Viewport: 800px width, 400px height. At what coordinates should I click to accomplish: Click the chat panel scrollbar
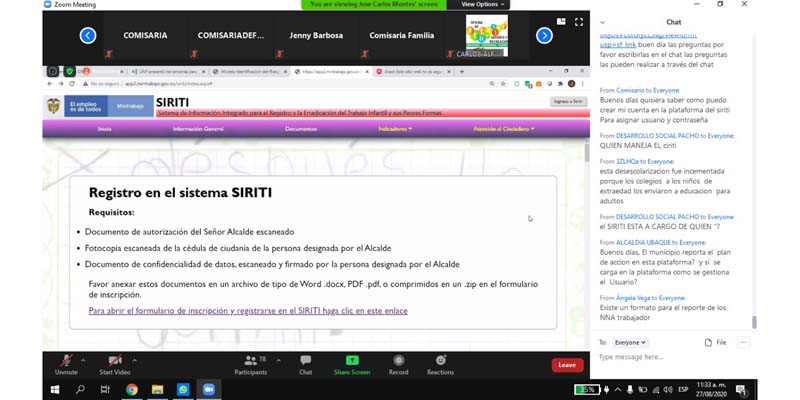pyautogui.click(x=754, y=322)
